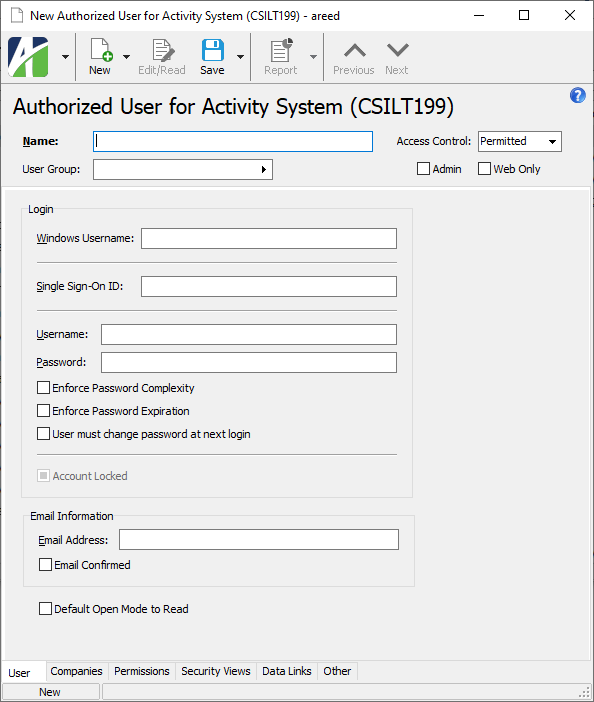Switch to the Permissions tab
The height and width of the screenshot is (702, 594).
point(142,671)
